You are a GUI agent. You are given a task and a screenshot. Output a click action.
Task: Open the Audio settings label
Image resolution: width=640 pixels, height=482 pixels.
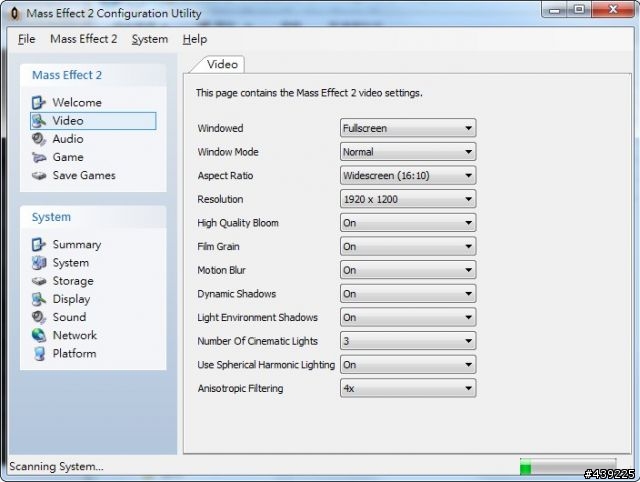pyautogui.click(x=68, y=139)
